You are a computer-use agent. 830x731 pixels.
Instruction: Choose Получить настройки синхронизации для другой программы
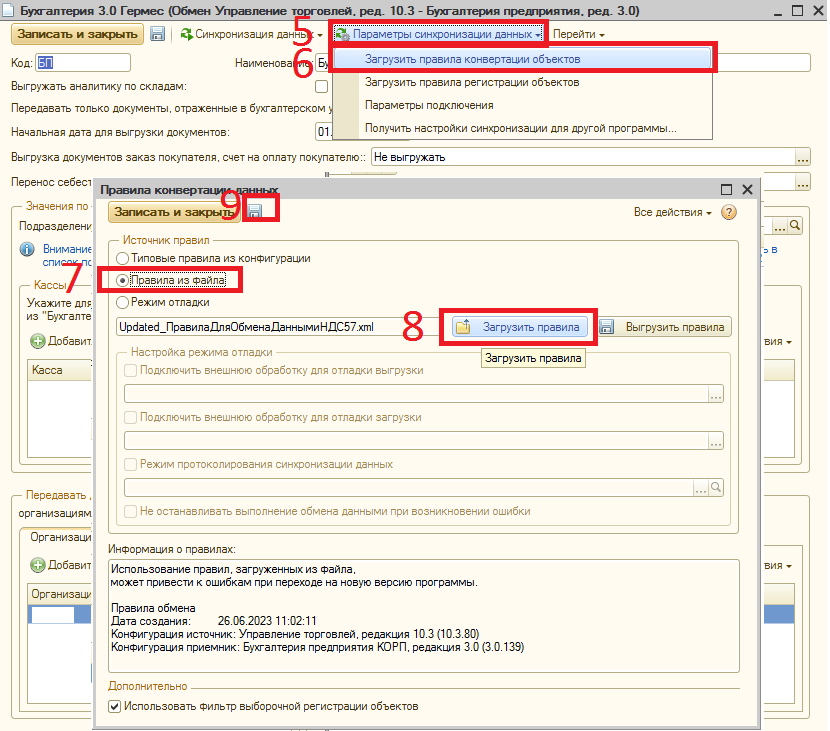522,128
